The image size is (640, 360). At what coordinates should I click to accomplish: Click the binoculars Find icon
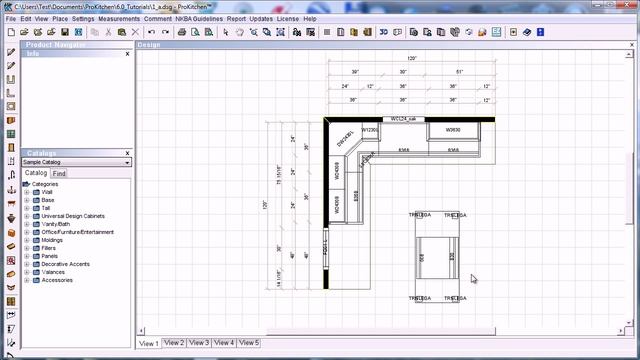(x=297, y=32)
